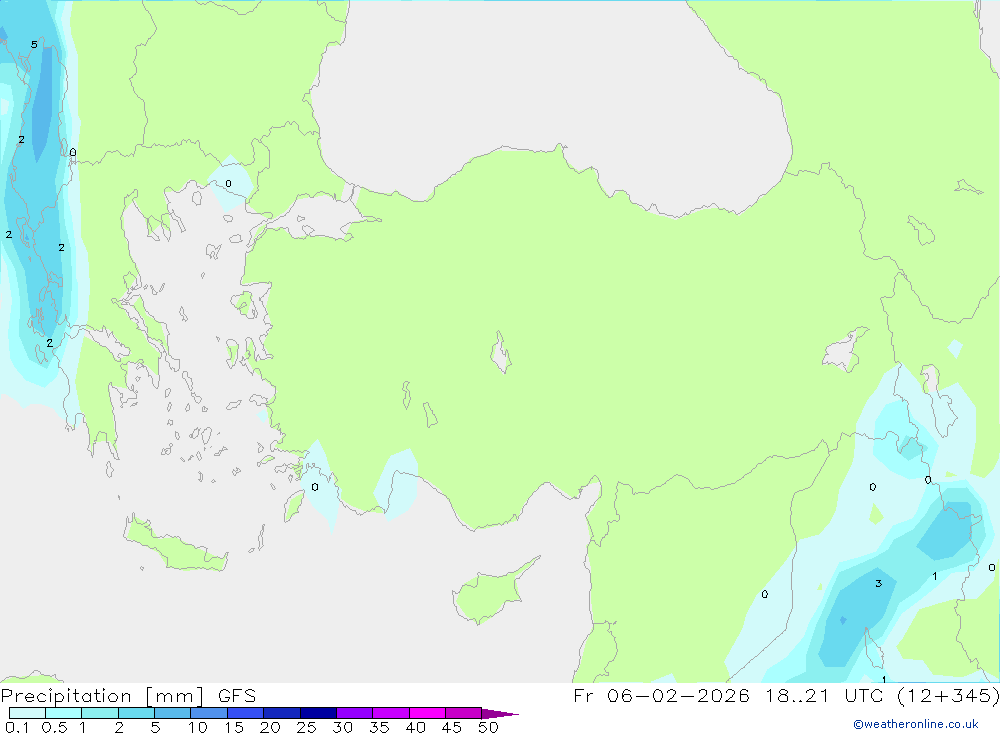The height and width of the screenshot is (733, 1000).
Task: Click the 'Fr 06-02-2026' date text
Action: click(661, 696)
